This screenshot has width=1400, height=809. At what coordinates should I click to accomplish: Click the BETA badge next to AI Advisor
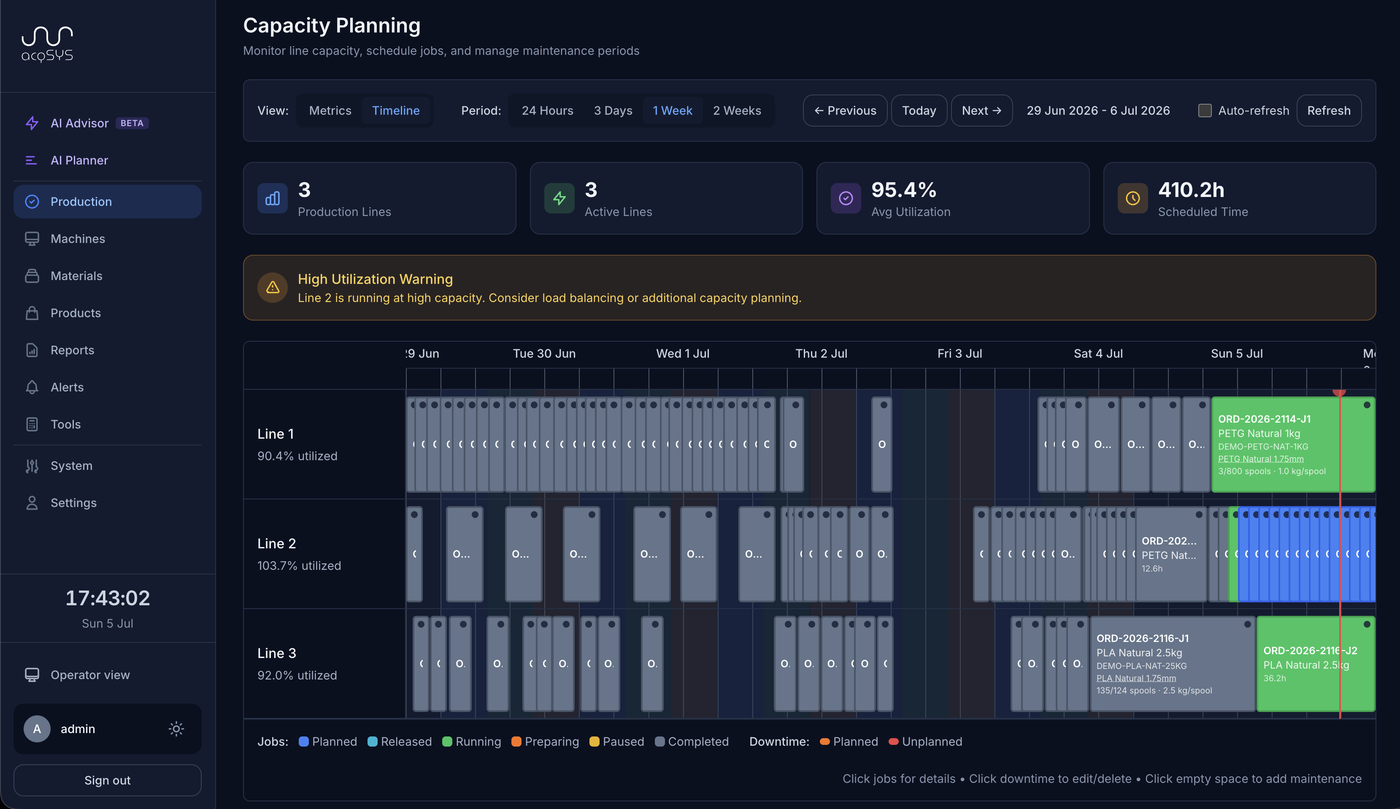click(x=132, y=123)
